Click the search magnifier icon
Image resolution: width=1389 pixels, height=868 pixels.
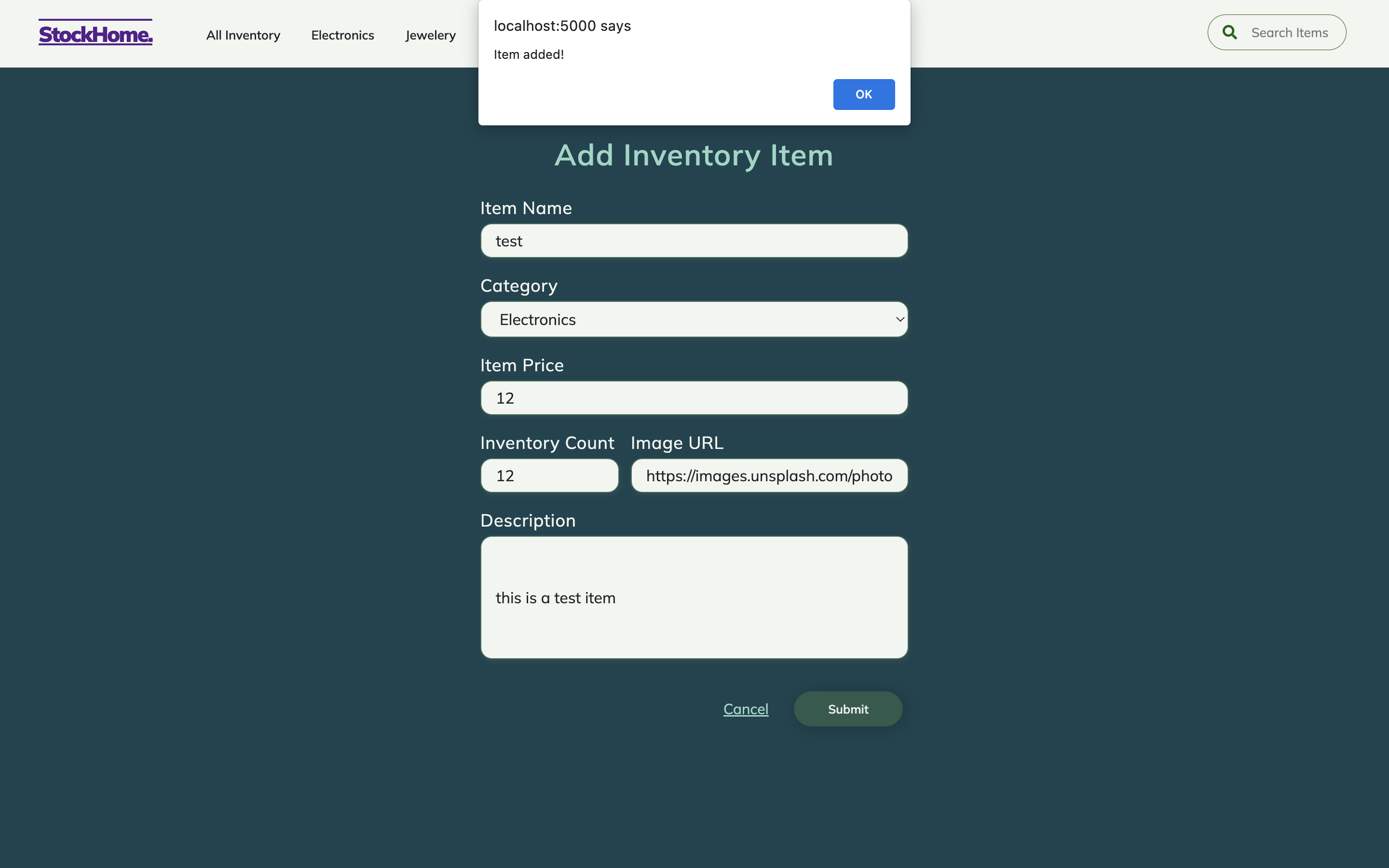tap(1229, 33)
